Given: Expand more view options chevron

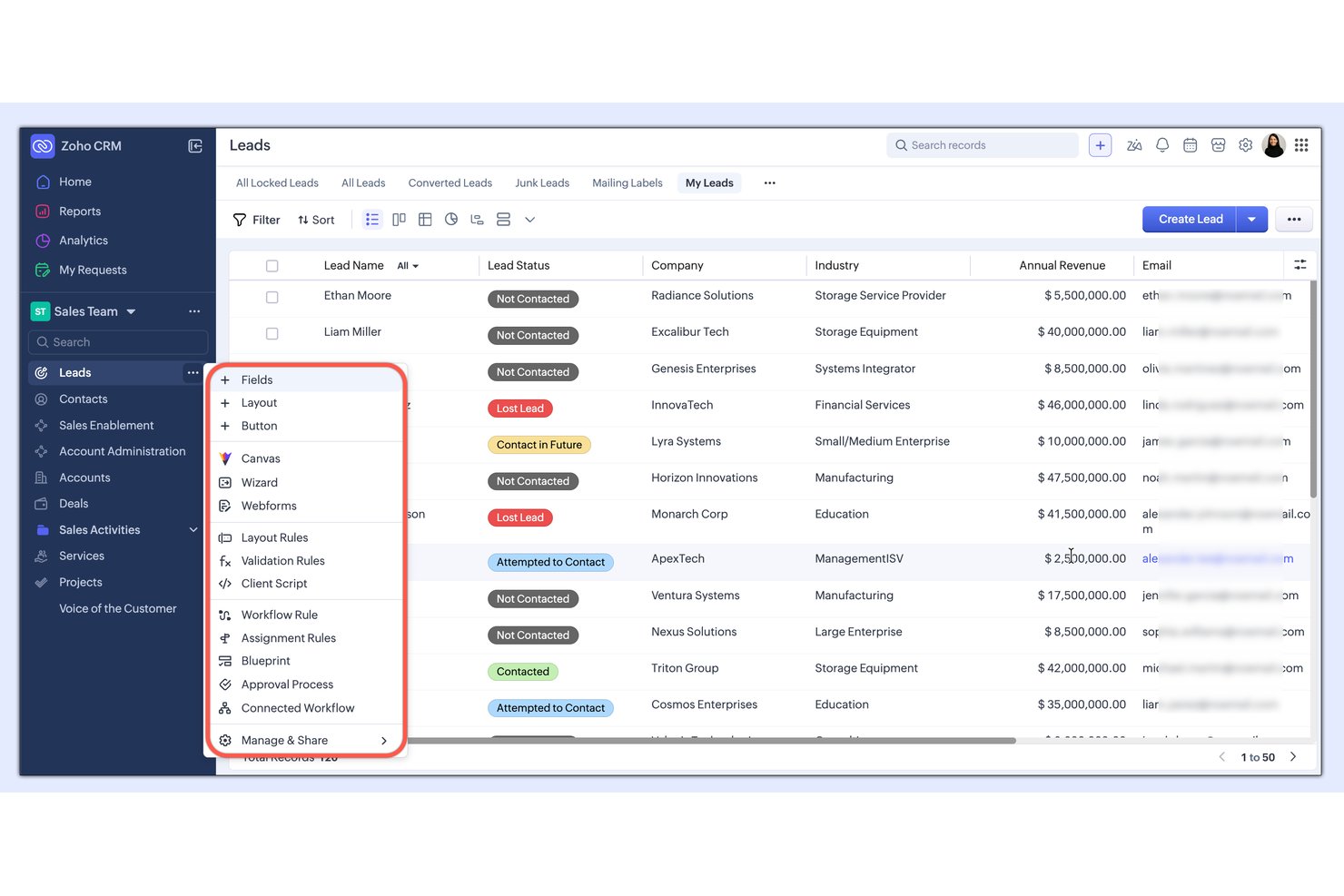Looking at the screenshot, I should click(x=530, y=220).
